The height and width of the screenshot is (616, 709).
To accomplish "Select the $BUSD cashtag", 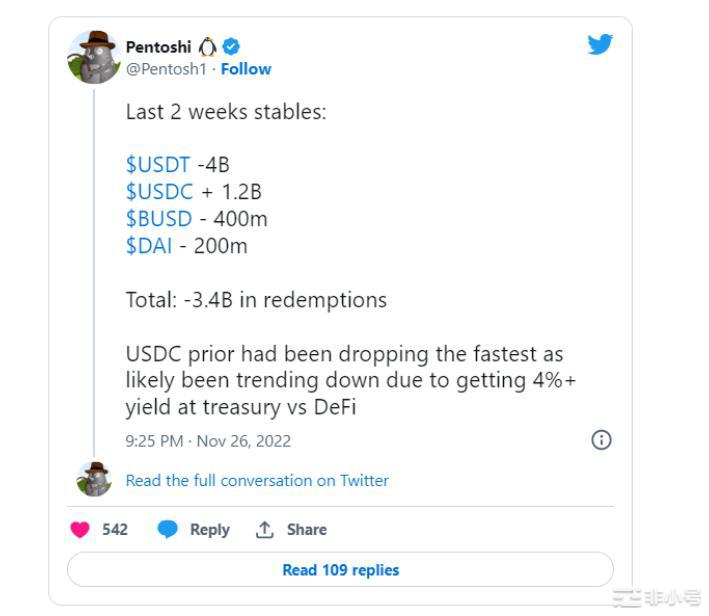I will [158, 217].
